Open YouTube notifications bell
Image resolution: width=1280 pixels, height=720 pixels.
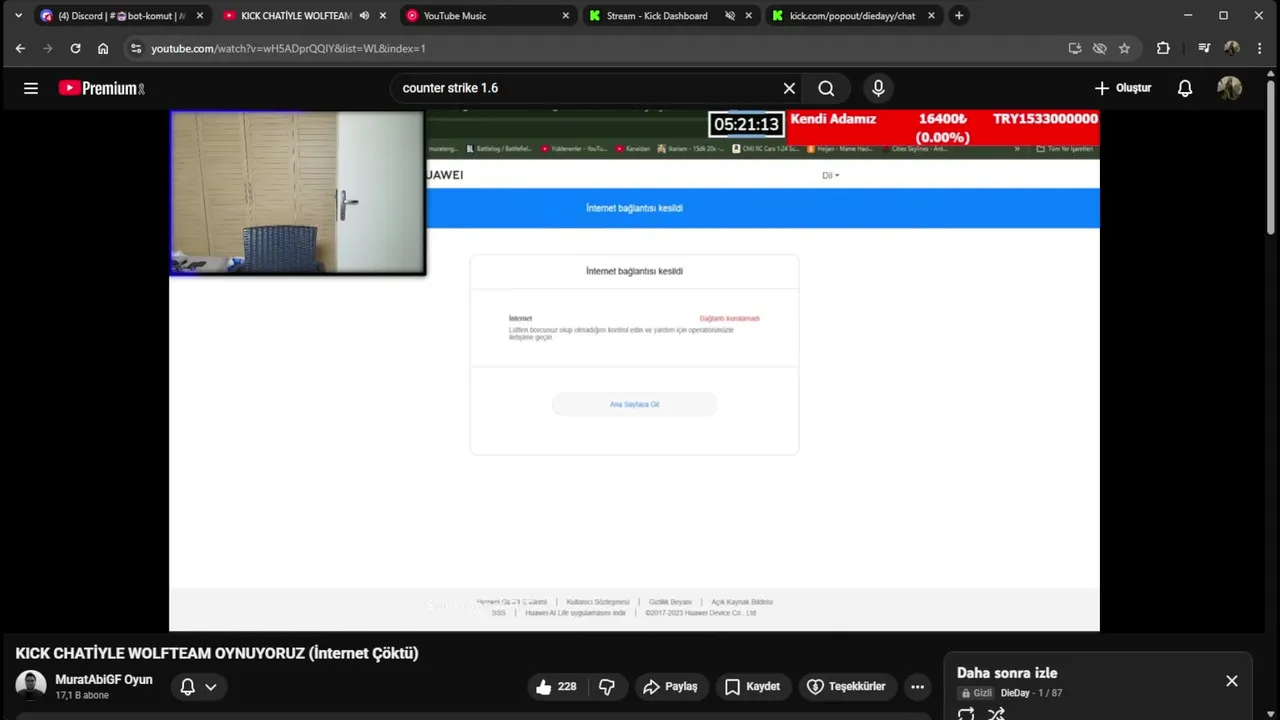pos(1185,88)
